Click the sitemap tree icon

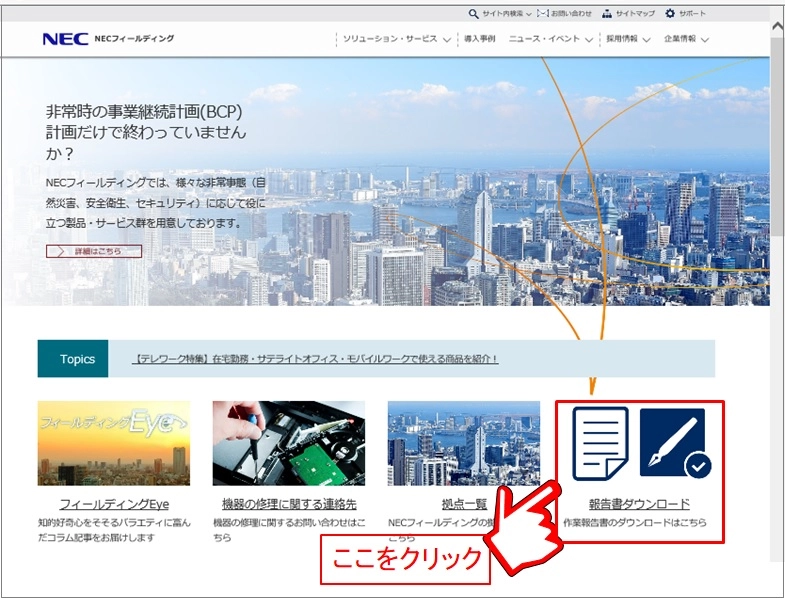pyautogui.click(x=607, y=14)
